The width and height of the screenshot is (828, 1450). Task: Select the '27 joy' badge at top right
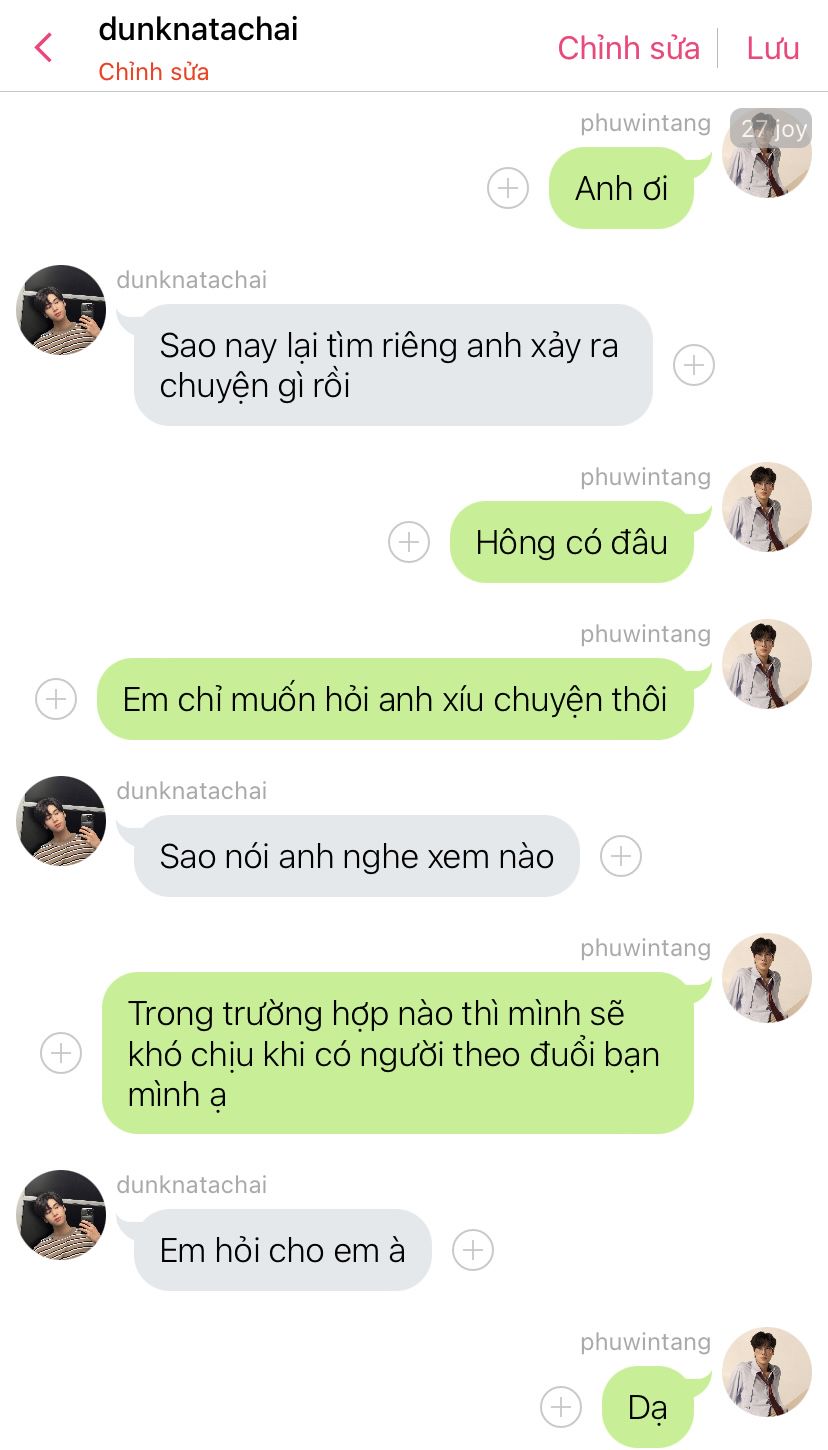point(771,128)
